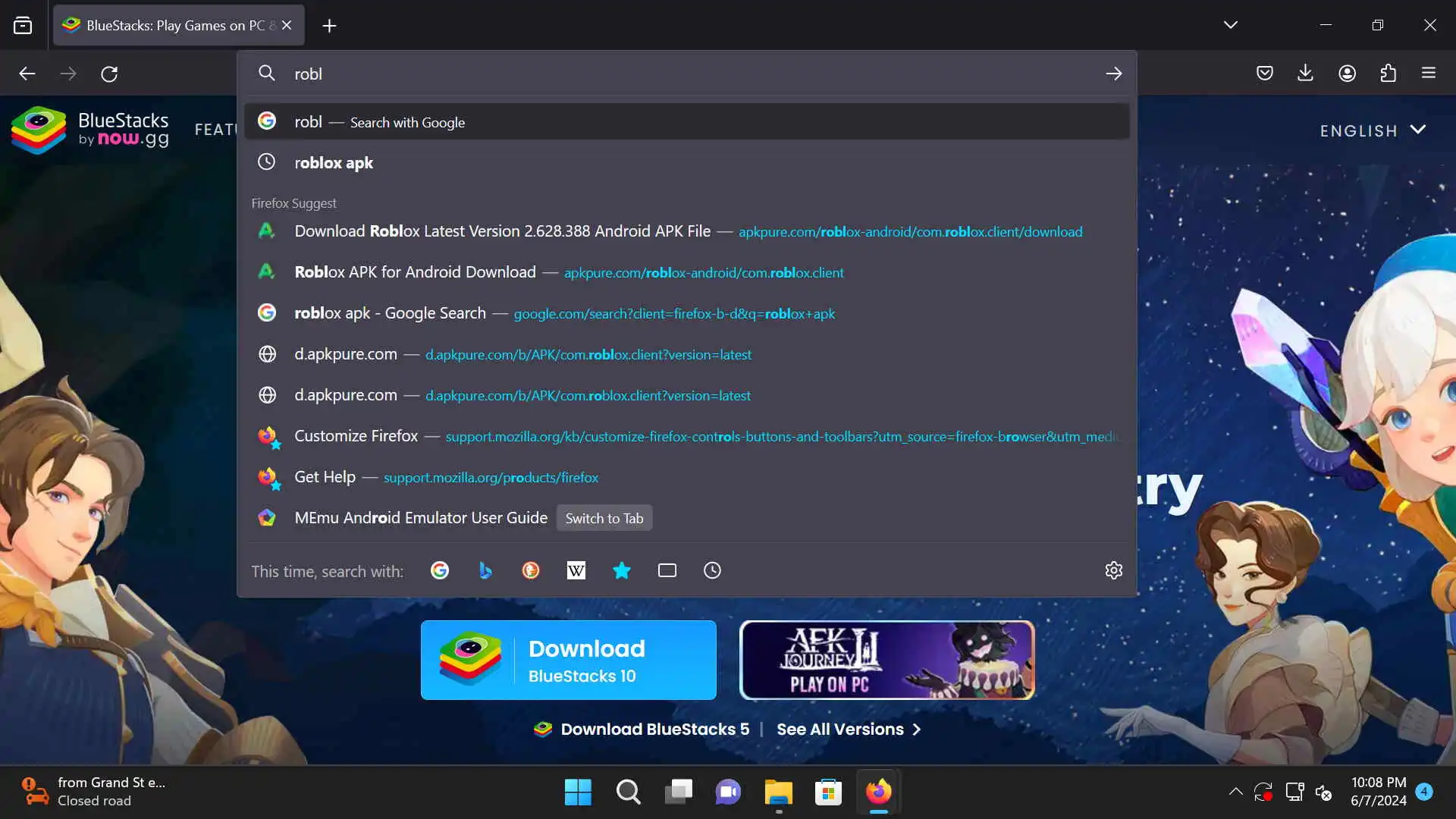Expand the ENGLISH language dropdown

1373,130
